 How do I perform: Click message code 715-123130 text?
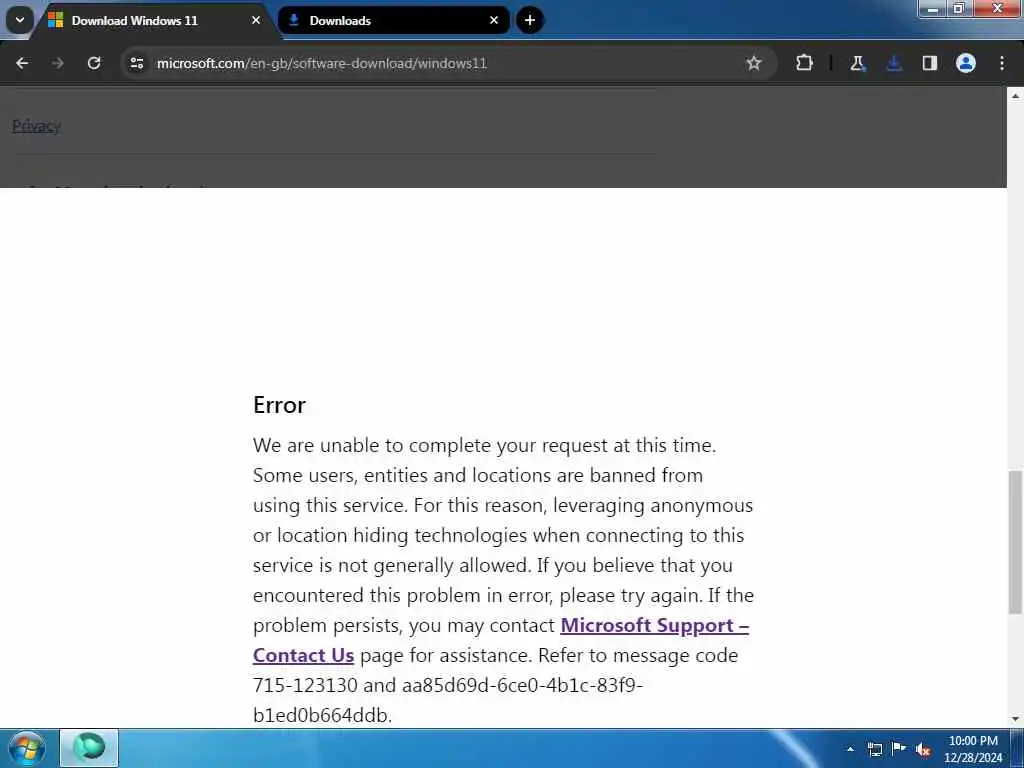click(x=306, y=685)
